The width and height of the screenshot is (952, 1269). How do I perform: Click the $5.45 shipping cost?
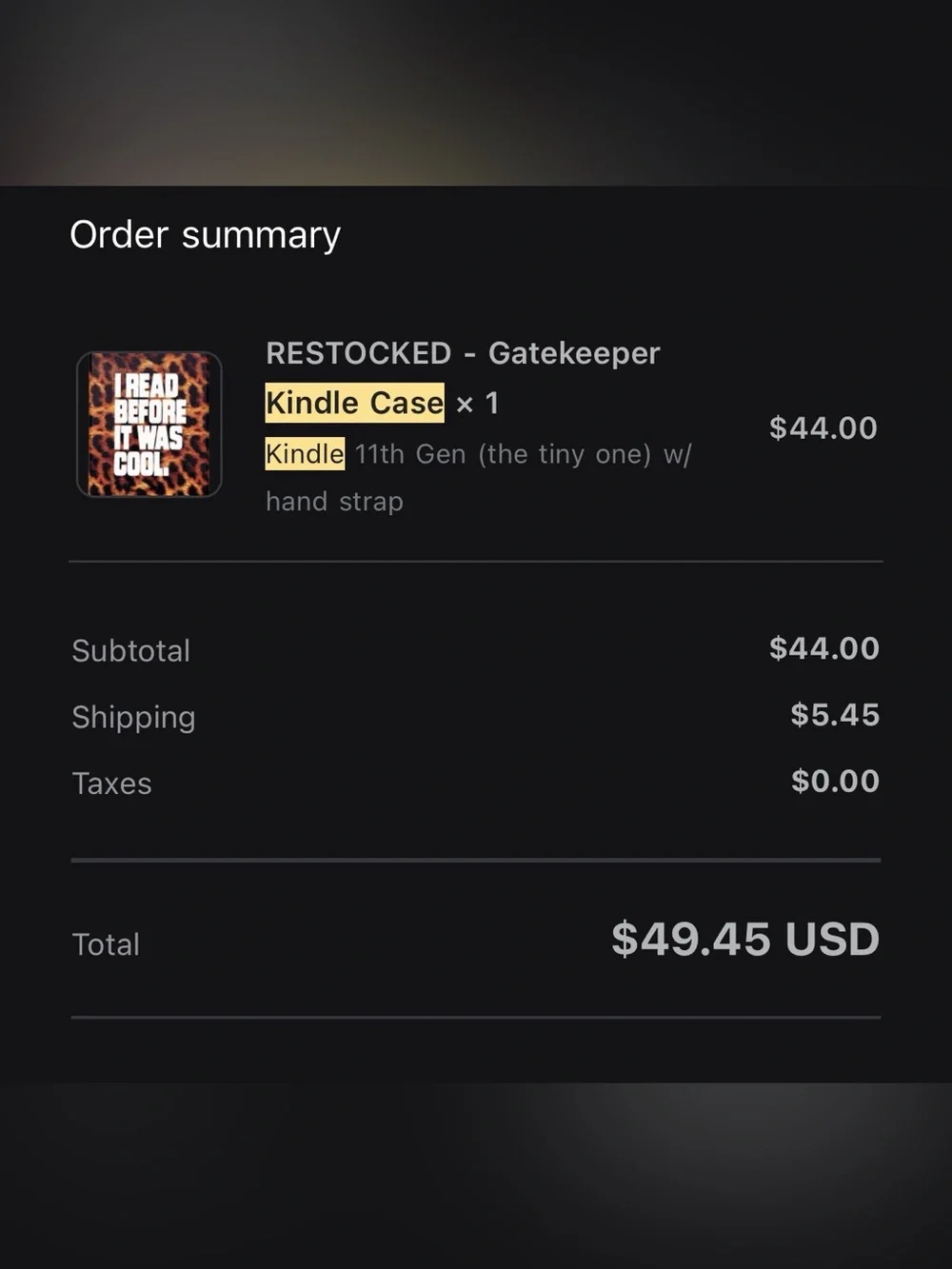pyautogui.click(x=835, y=715)
